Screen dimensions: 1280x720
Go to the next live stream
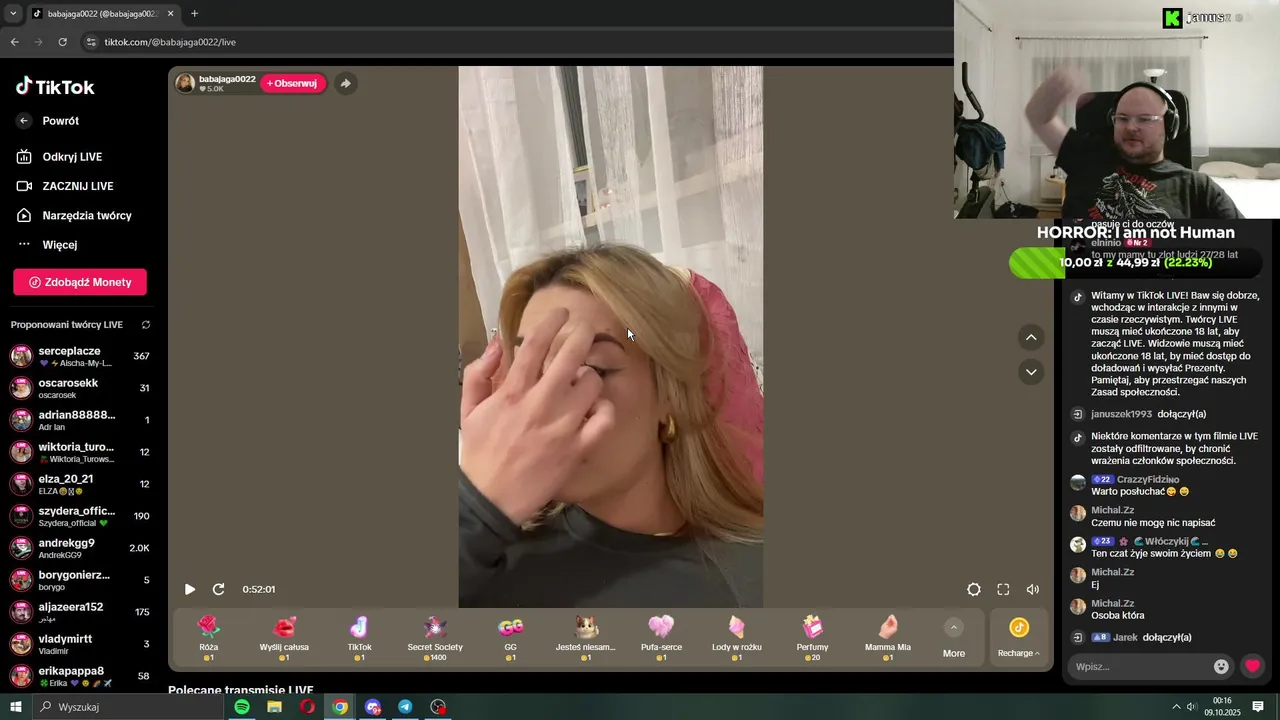click(1031, 372)
